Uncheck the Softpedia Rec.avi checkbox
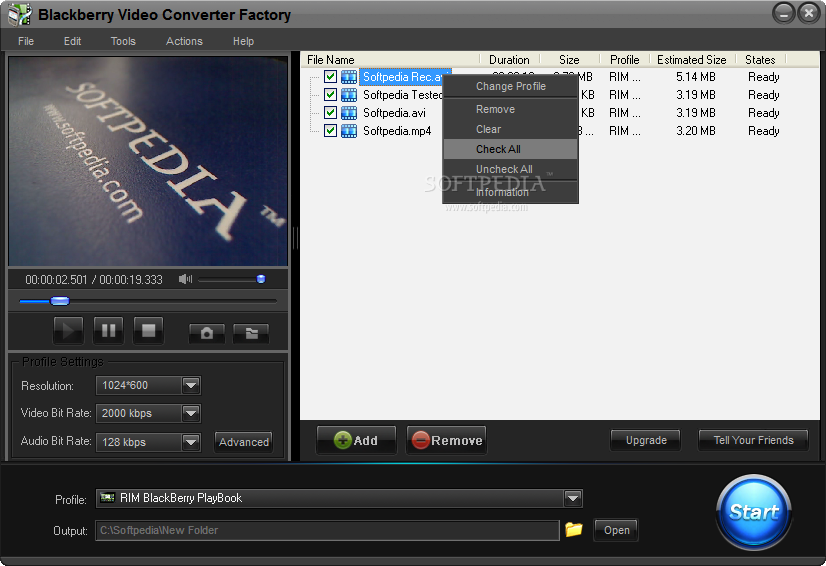Image resolution: width=826 pixels, height=566 pixels. 330,76
